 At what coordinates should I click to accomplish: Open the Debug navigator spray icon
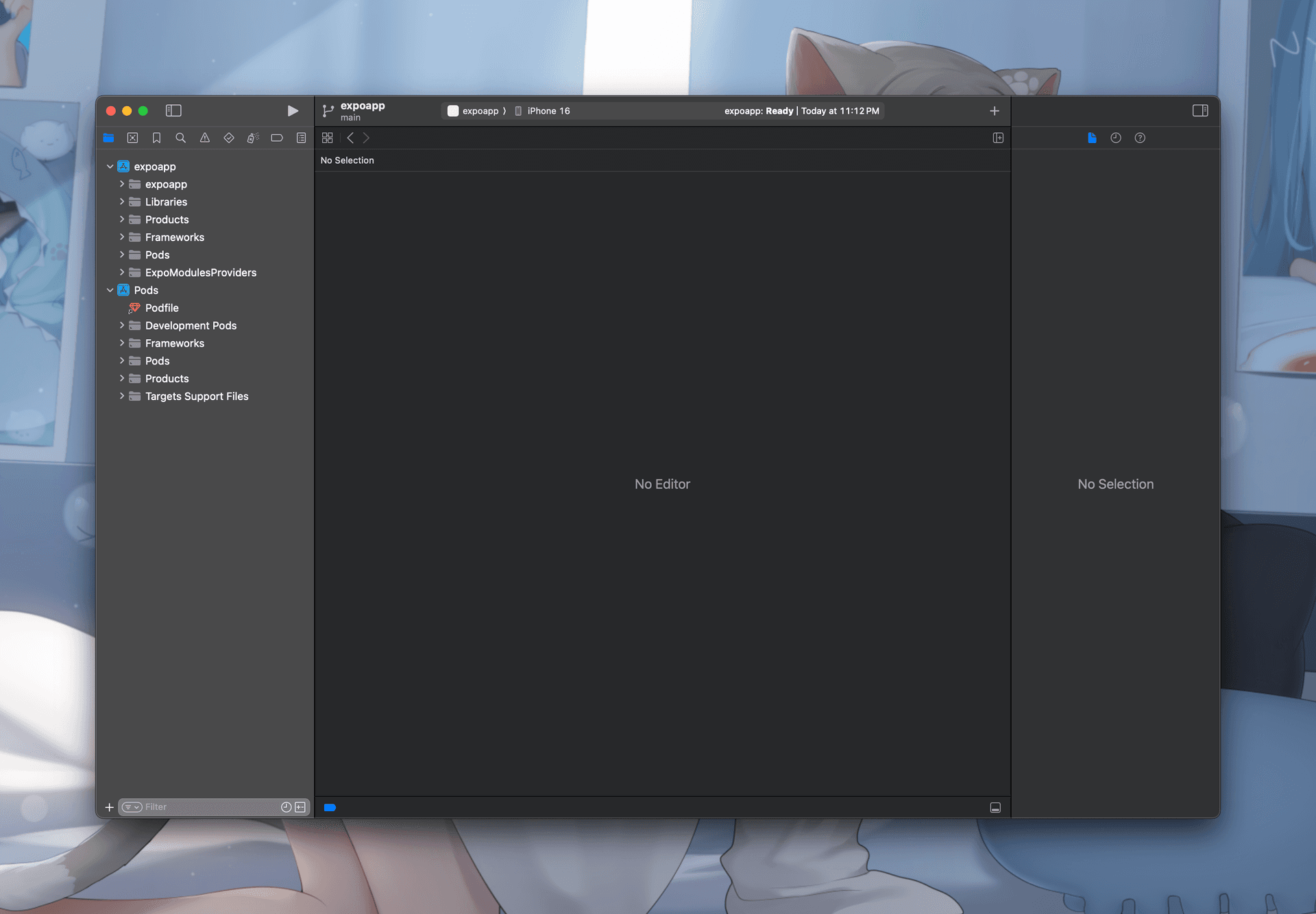pos(253,138)
